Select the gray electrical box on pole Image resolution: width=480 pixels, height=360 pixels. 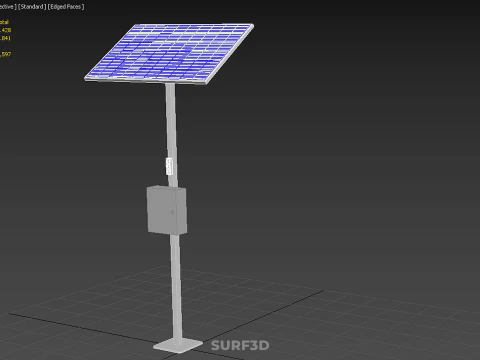167,210
